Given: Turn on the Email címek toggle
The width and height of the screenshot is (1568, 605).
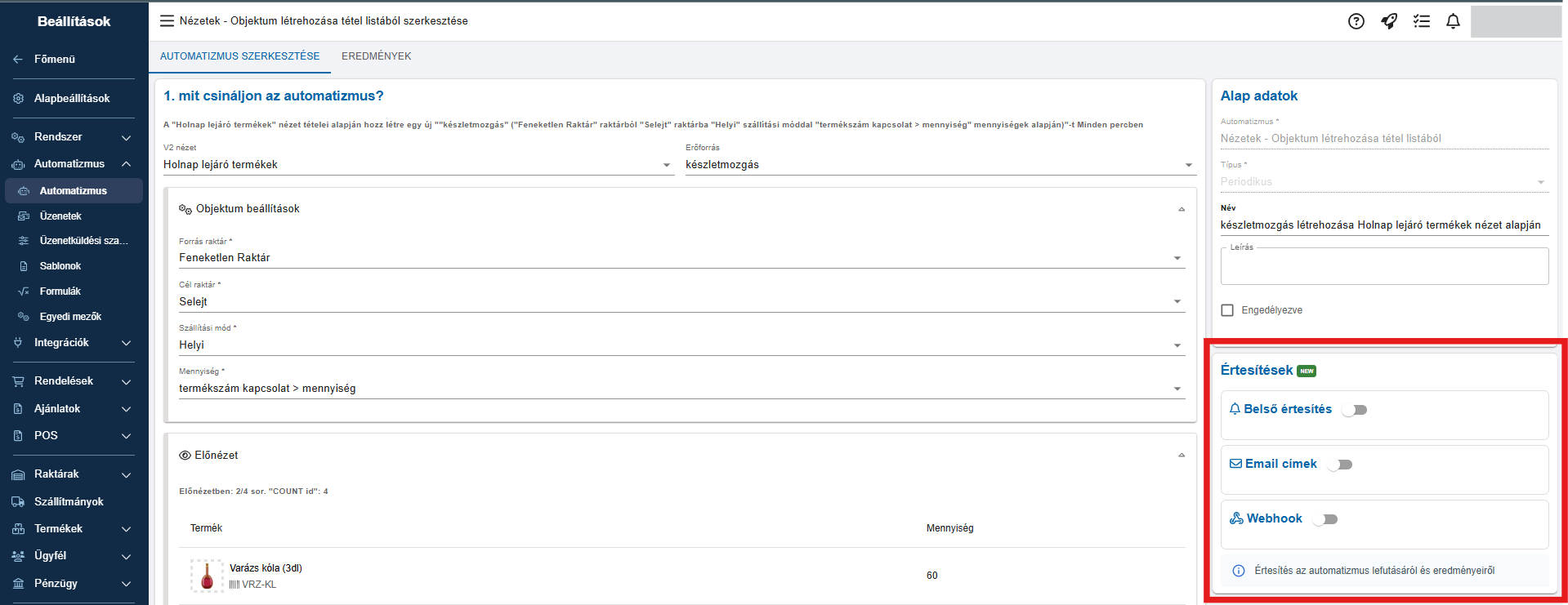Looking at the screenshot, I should pos(1340,465).
